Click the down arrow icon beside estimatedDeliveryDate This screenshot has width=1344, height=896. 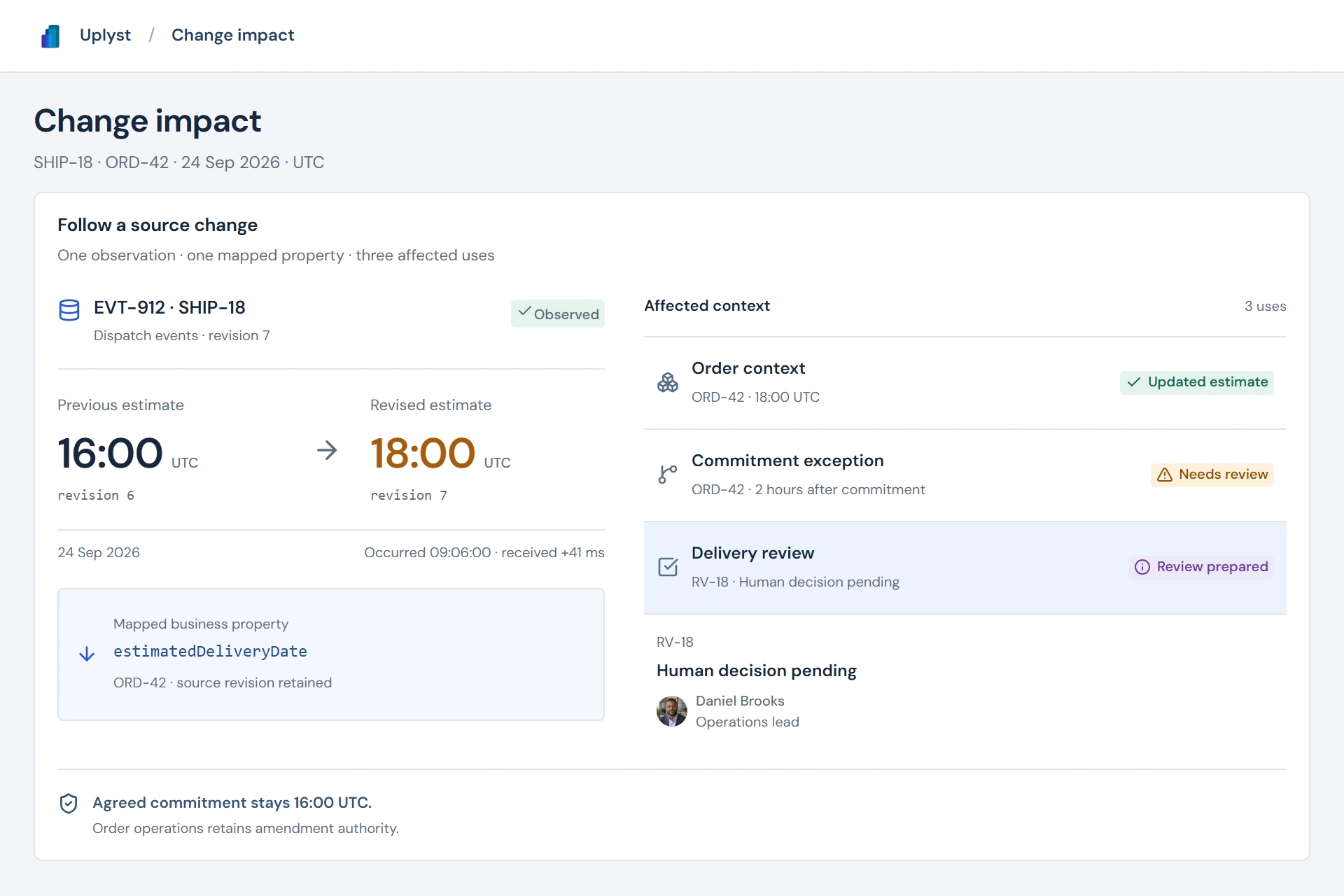click(87, 654)
